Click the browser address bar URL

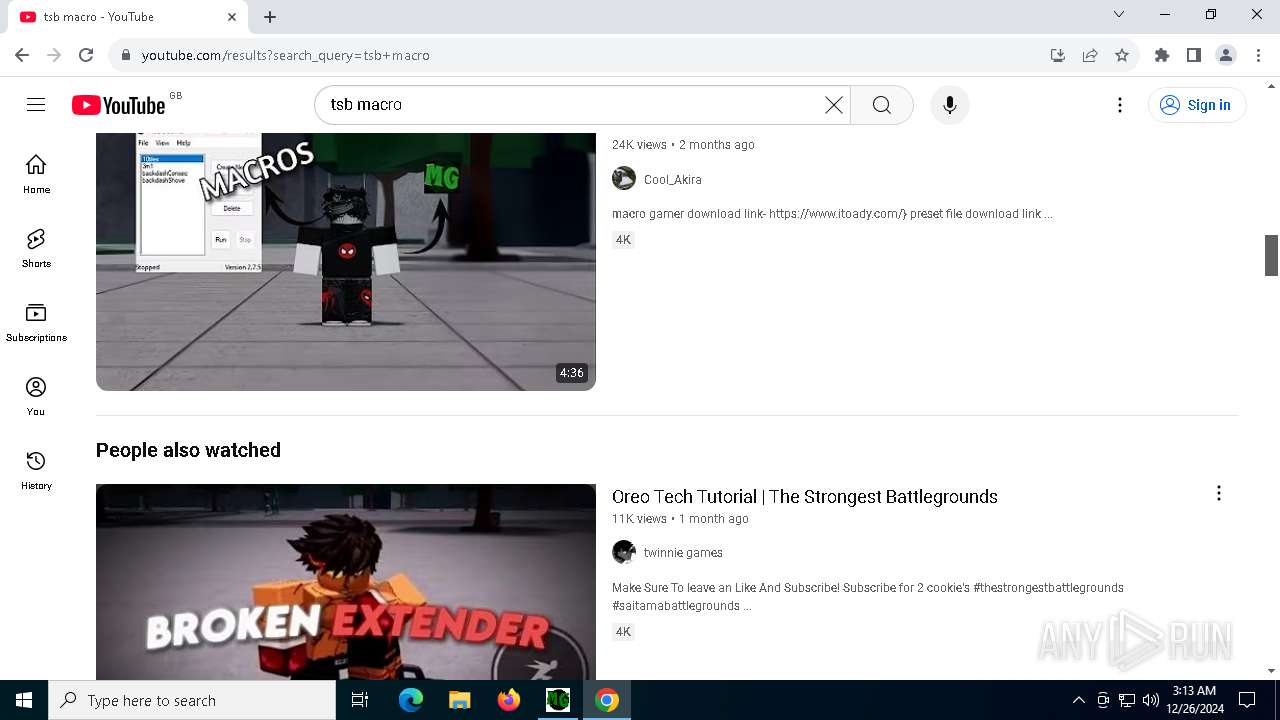click(x=286, y=55)
